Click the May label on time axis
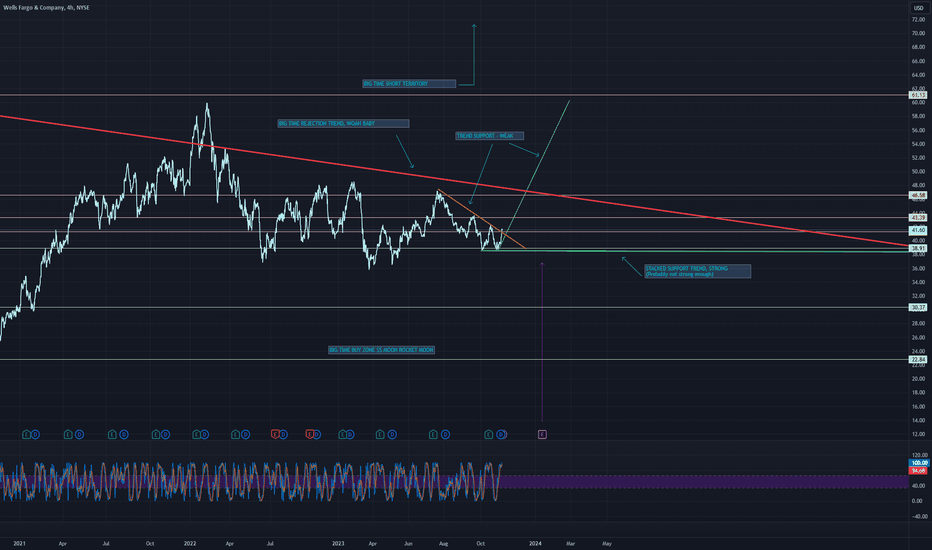The height and width of the screenshot is (550, 932). (607, 543)
